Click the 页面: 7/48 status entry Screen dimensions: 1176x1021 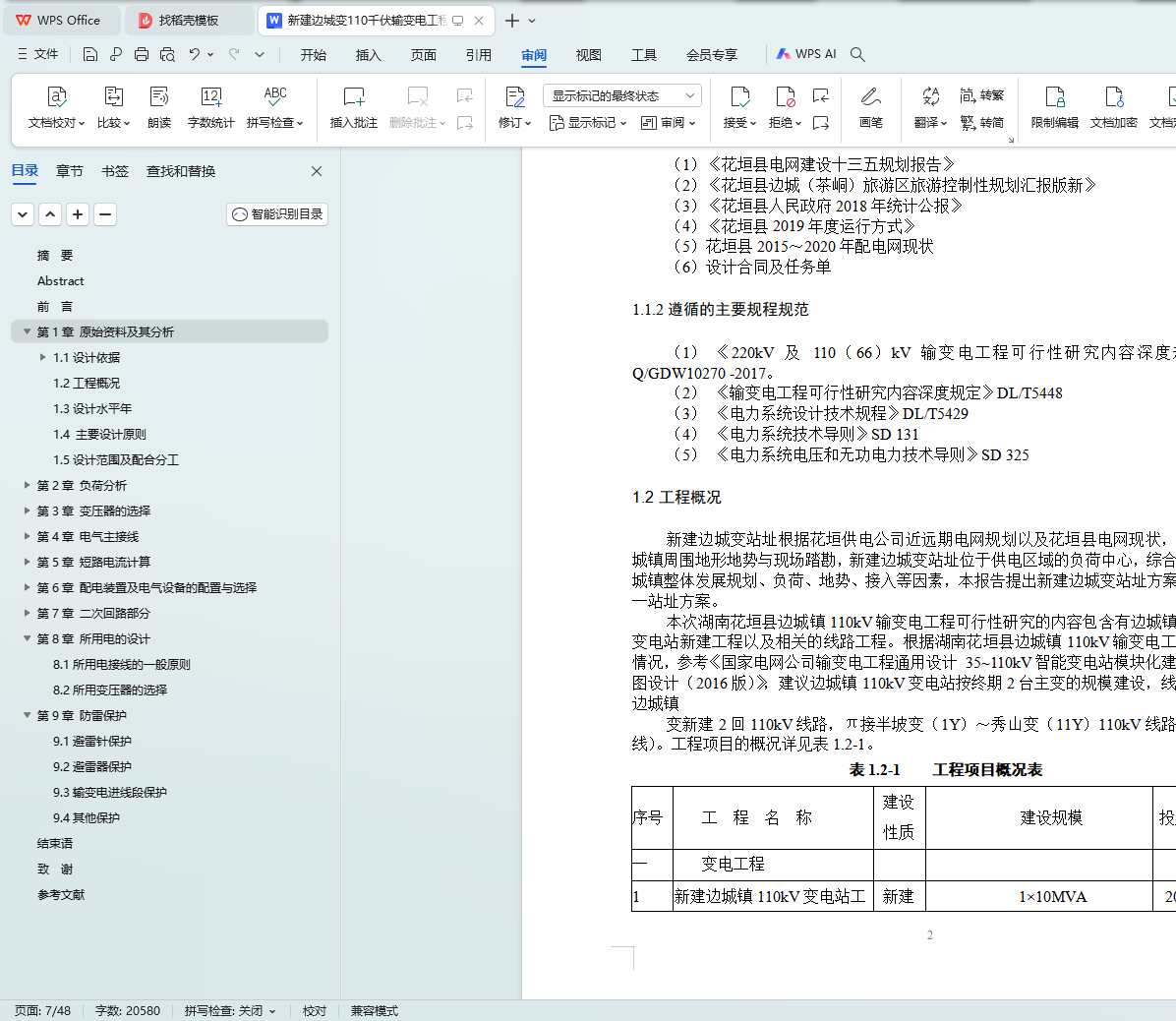click(42, 1010)
